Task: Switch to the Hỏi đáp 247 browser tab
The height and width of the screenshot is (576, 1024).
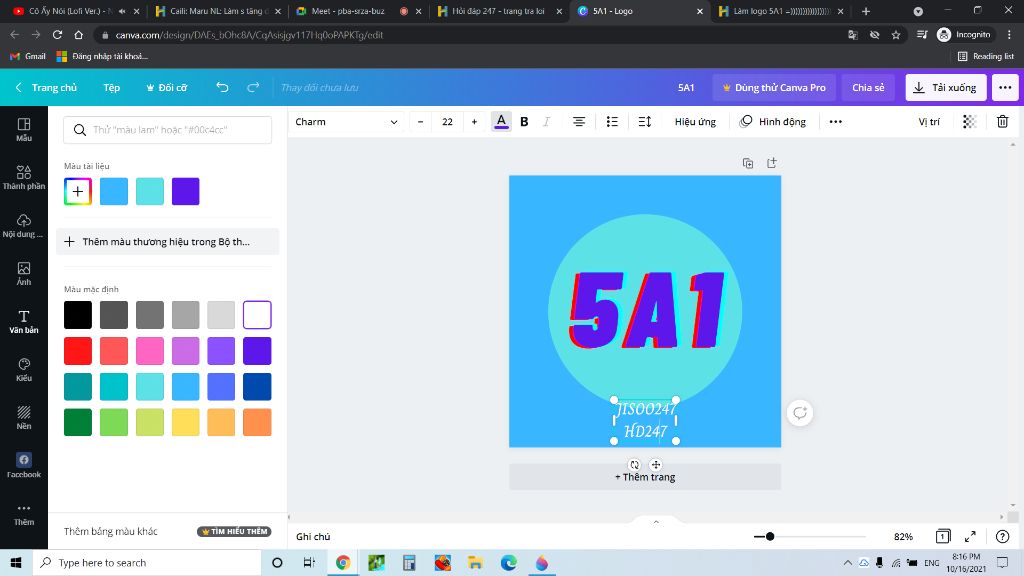Action: pyautogui.click(x=498, y=11)
